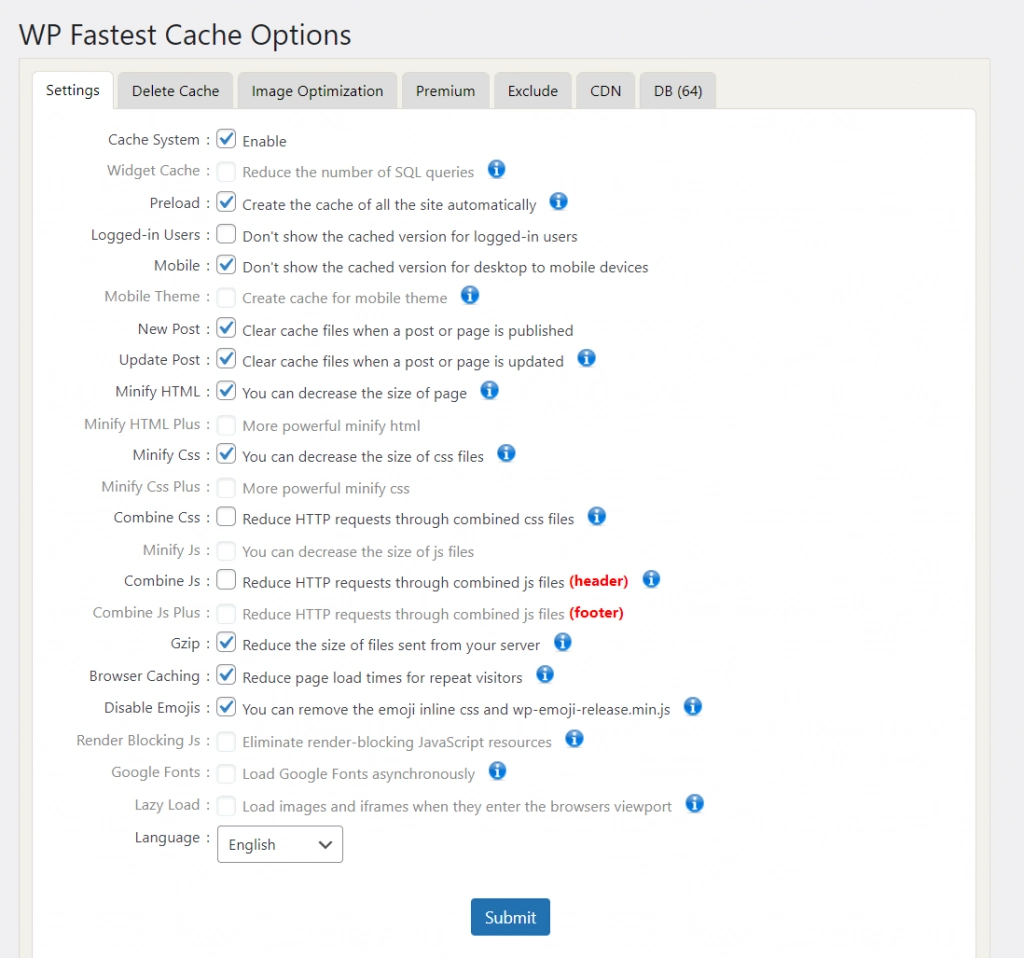Open the Language dropdown showing English
Screen dimensions: 1024x958
click(279, 844)
